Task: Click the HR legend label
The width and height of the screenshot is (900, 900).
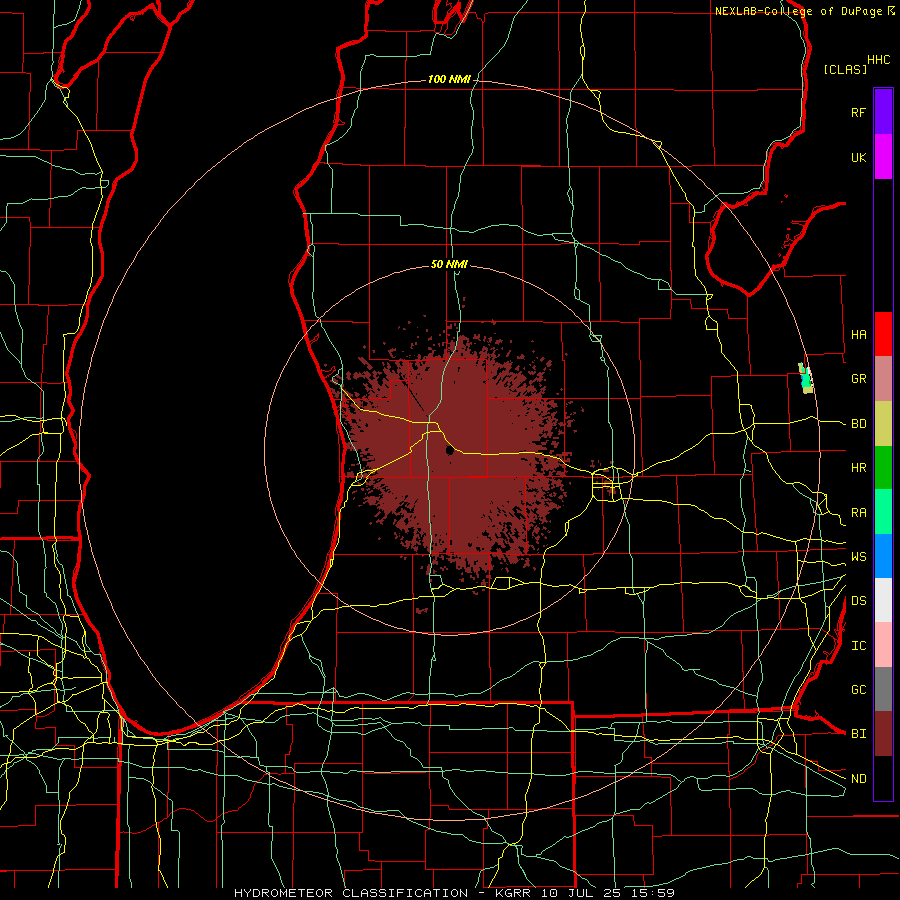Action: [858, 468]
